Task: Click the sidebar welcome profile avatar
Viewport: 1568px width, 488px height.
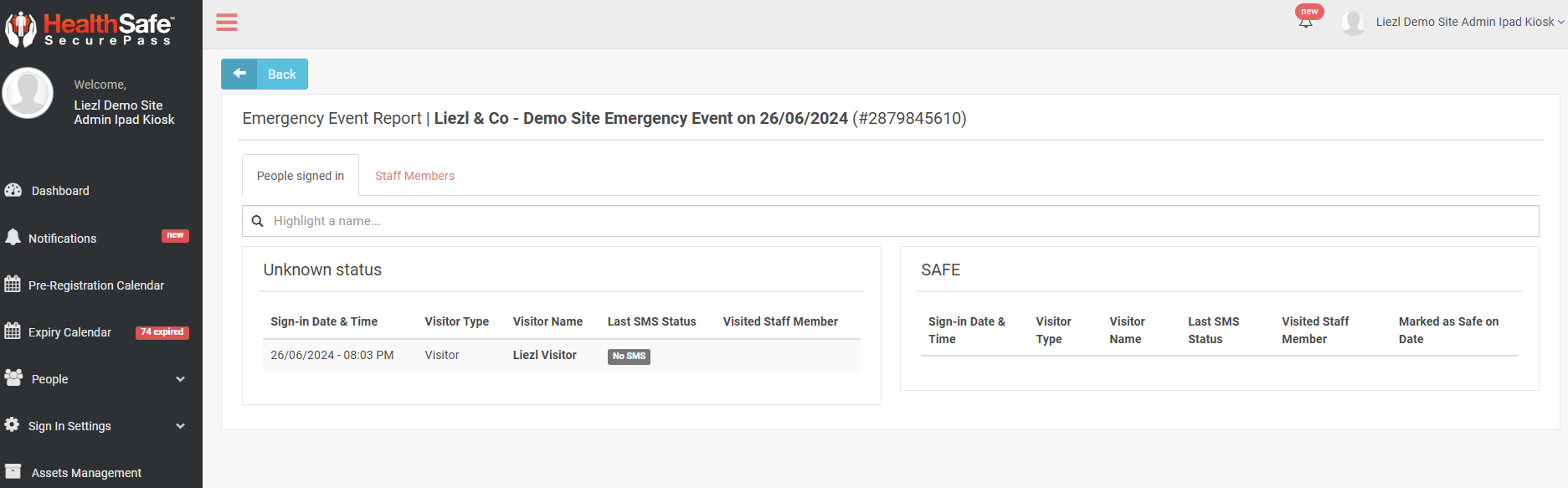Action: 28,93
